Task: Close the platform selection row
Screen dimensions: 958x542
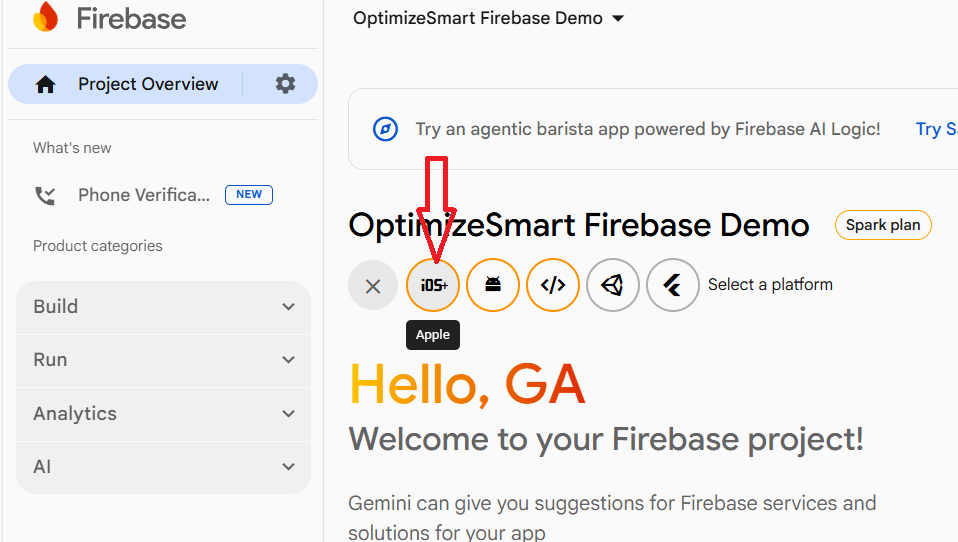Action: [x=373, y=285]
